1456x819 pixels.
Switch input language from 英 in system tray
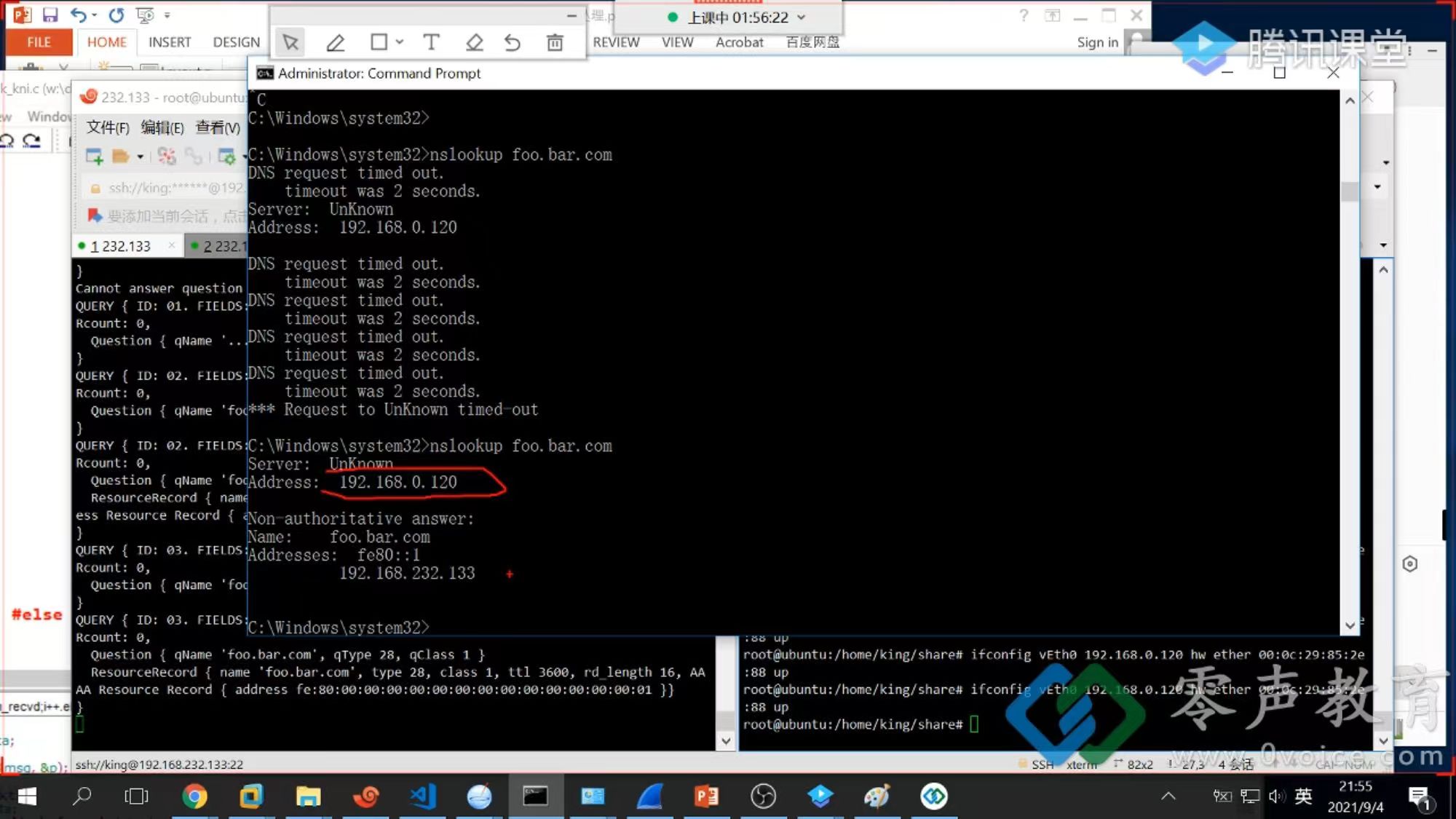[1302, 796]
